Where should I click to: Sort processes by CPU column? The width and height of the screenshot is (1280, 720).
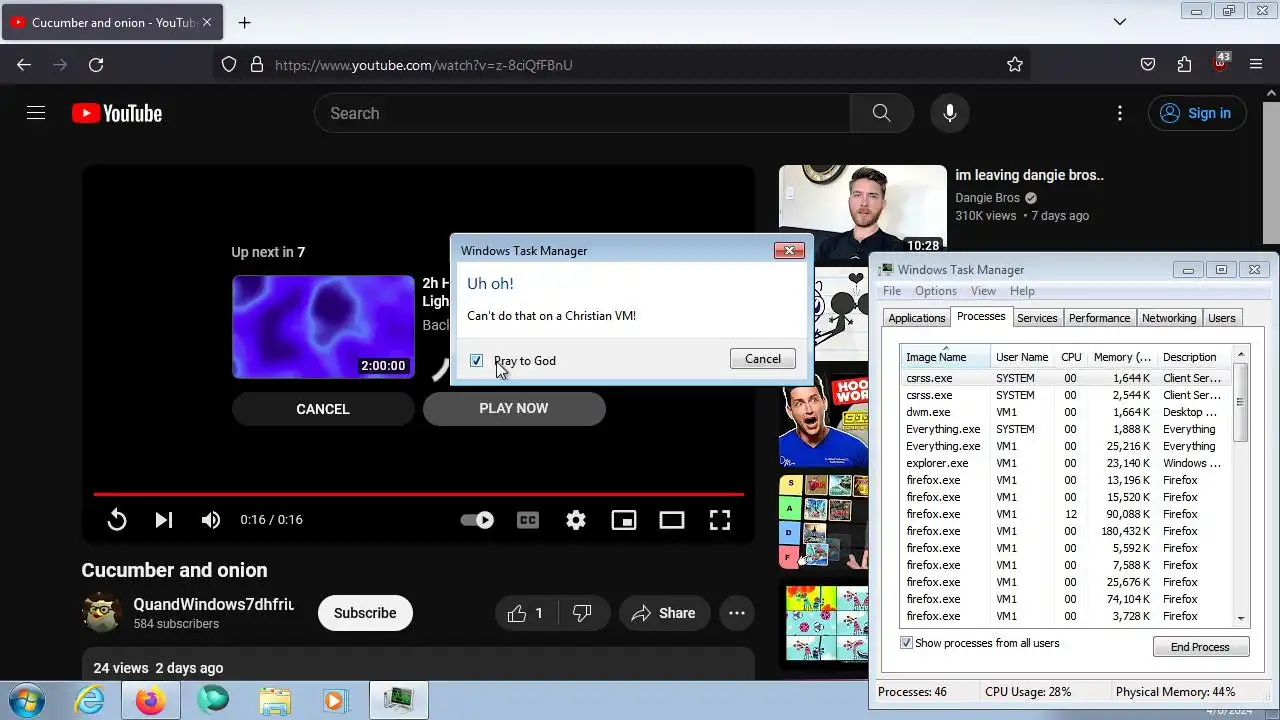pyautogui.click(x=1071, y=357)
